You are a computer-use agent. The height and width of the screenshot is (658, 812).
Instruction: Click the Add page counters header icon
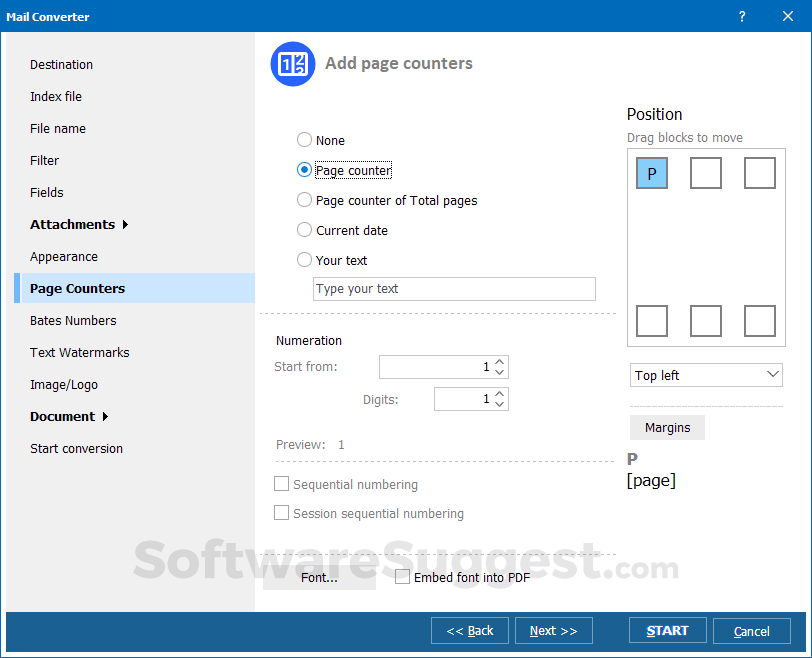click(292, 63)
